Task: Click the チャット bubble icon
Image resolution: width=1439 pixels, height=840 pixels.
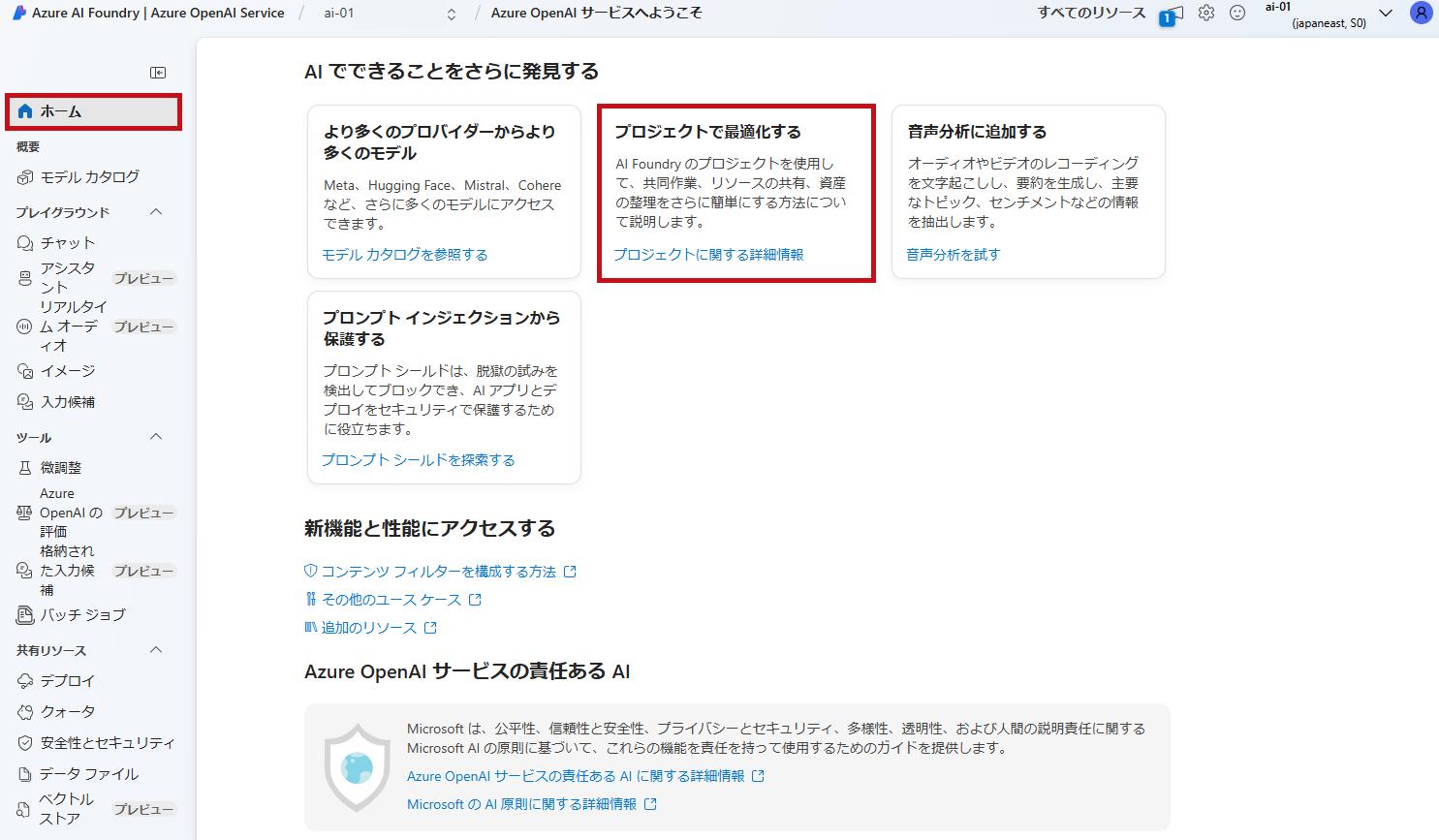Action: [x=25, y=243]
